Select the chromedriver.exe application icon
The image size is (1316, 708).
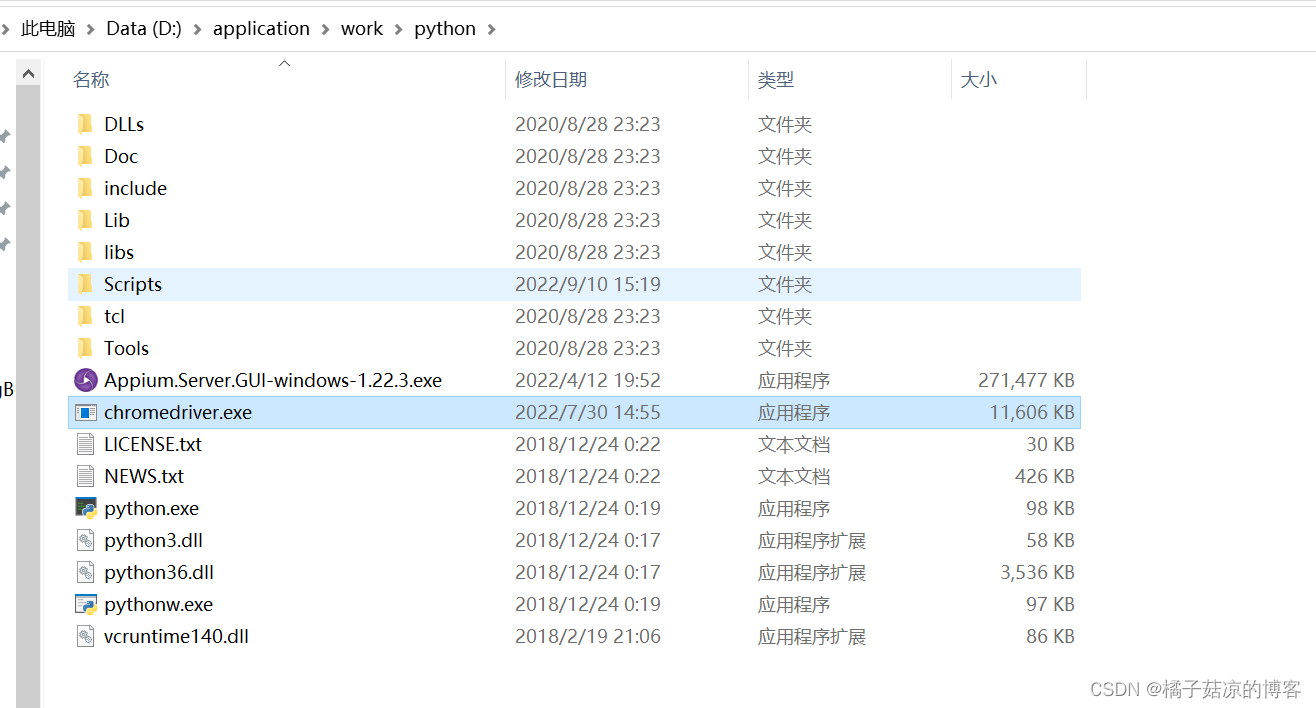coord(85,412)
